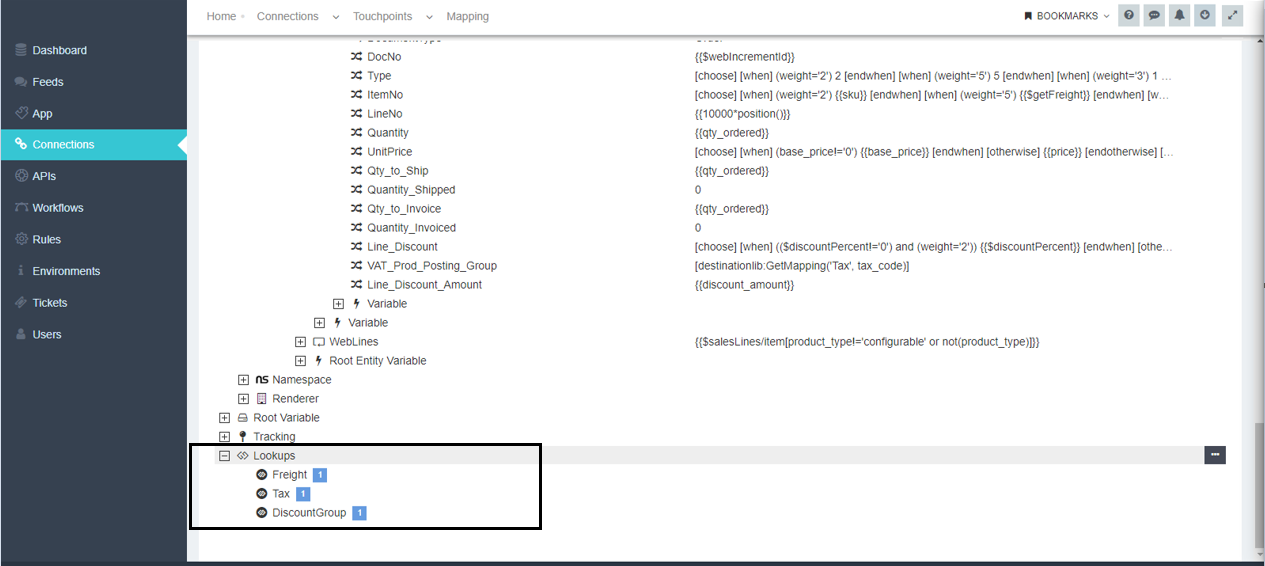Click the count badge next to Tax

pyautogui.click(x=303, y=494)
